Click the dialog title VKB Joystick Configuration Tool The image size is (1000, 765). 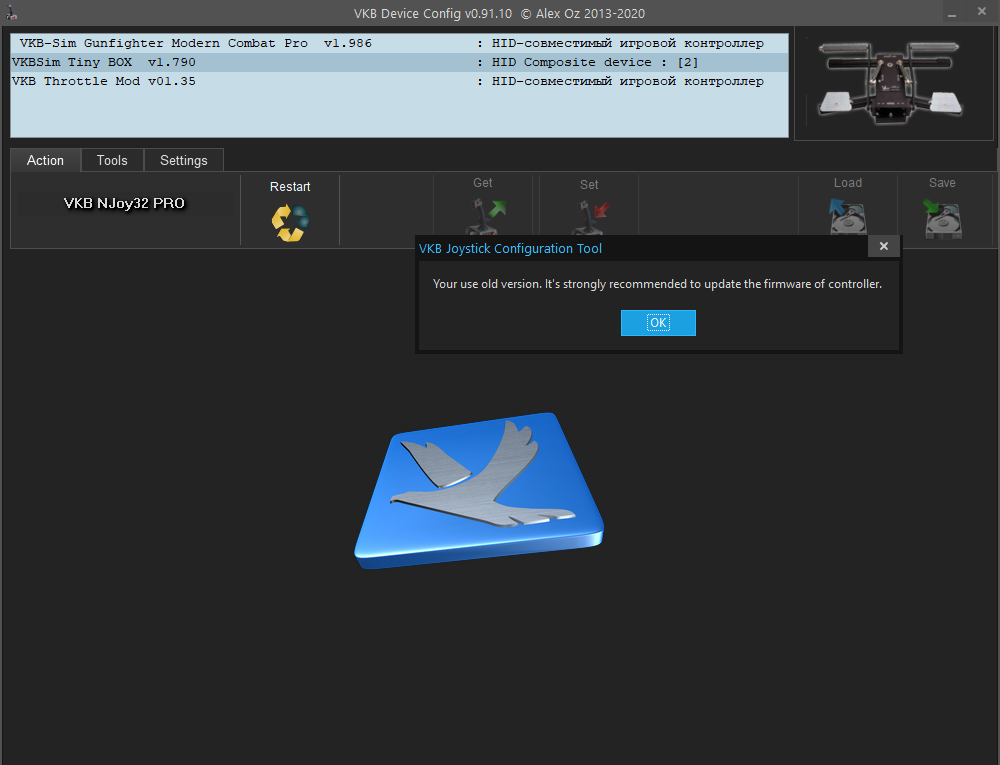pyautogui.click(x=510, y=249)
